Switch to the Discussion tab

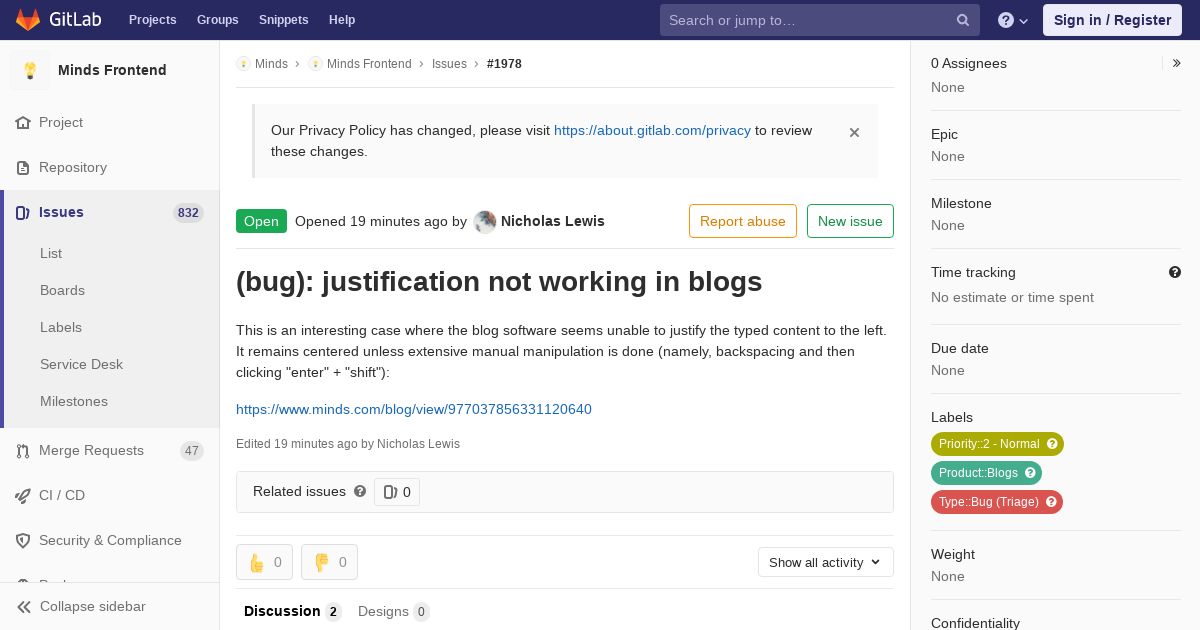tap(292, 611)
